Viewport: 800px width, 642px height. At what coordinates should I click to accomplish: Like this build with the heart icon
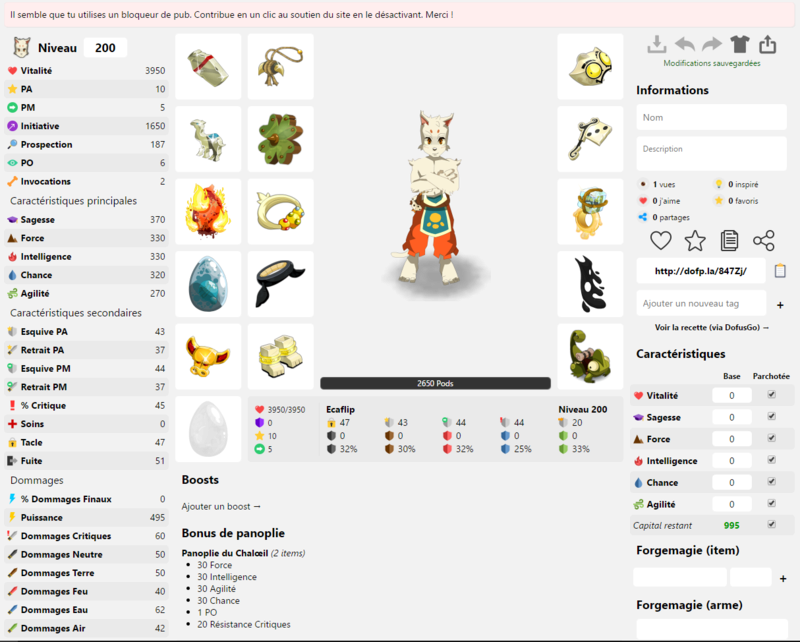[661, 240]
